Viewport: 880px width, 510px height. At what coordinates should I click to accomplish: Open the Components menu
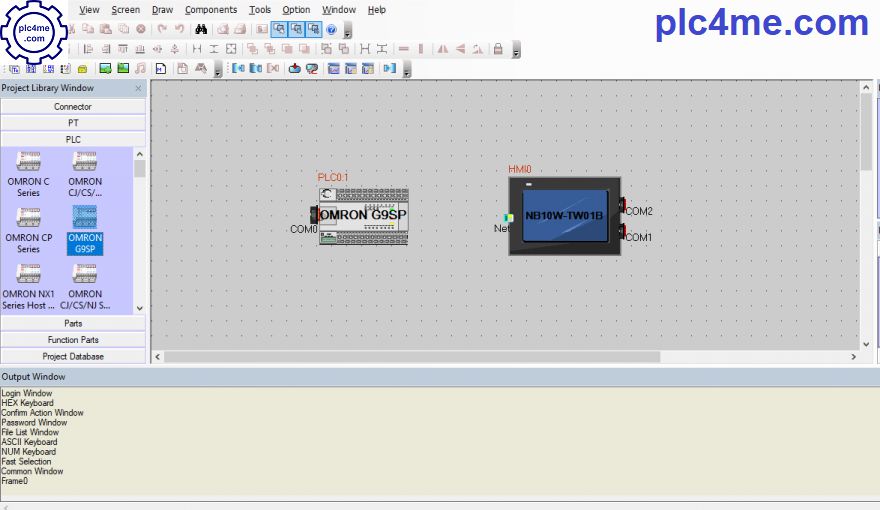[210, 9]
